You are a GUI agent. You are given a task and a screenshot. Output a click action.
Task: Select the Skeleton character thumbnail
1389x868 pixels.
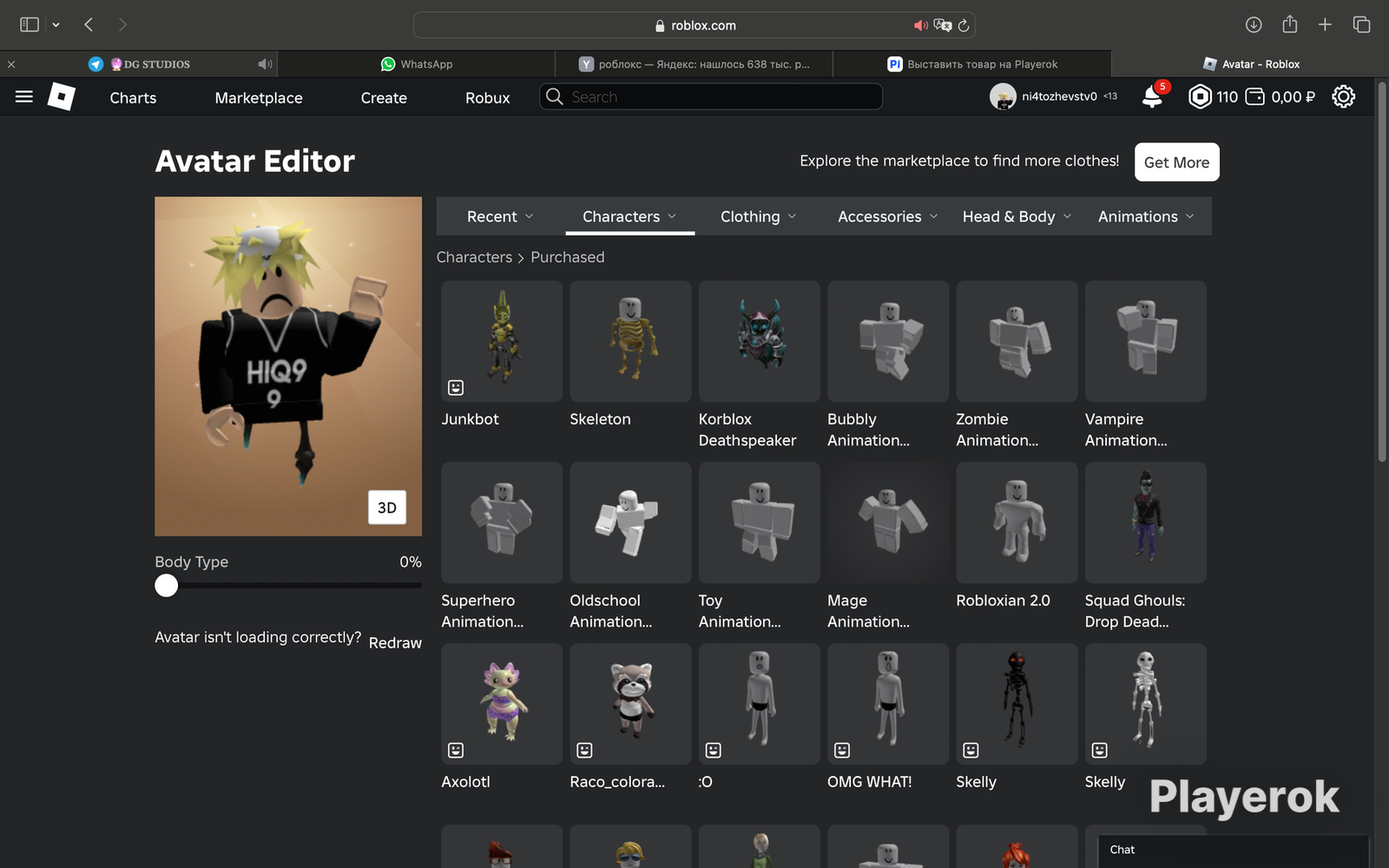click(x=630, y=341)
